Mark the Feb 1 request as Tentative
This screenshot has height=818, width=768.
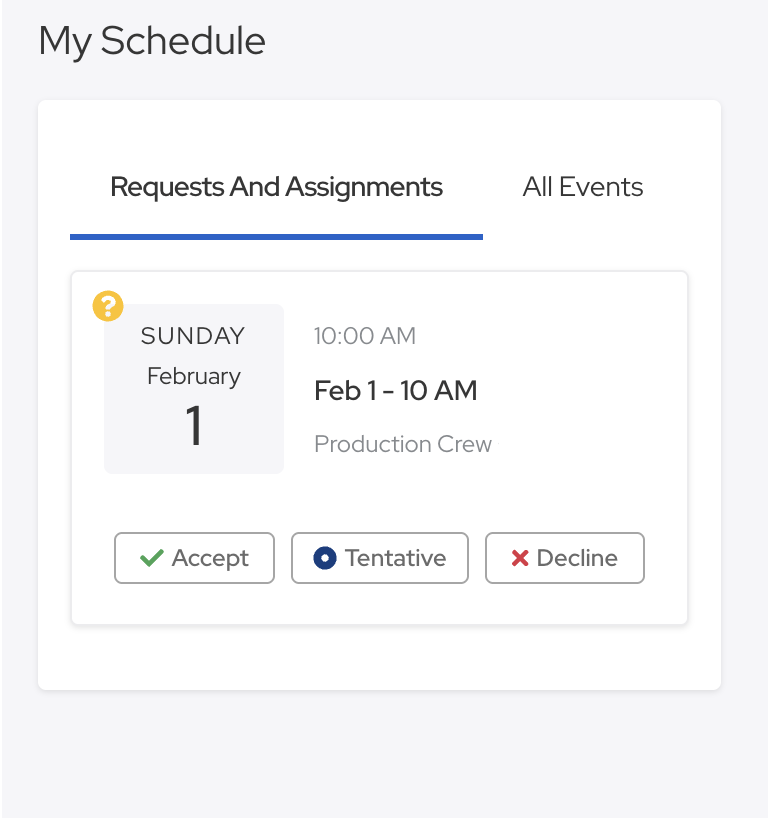tap(380, 558)
